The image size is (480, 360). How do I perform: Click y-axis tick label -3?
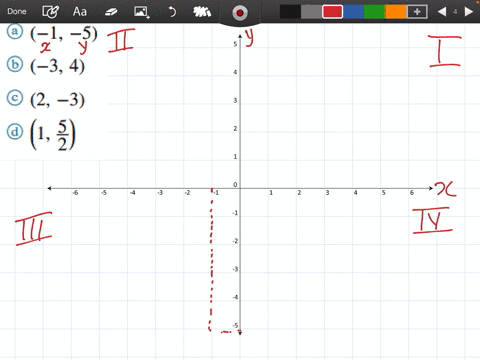[235, 269]
